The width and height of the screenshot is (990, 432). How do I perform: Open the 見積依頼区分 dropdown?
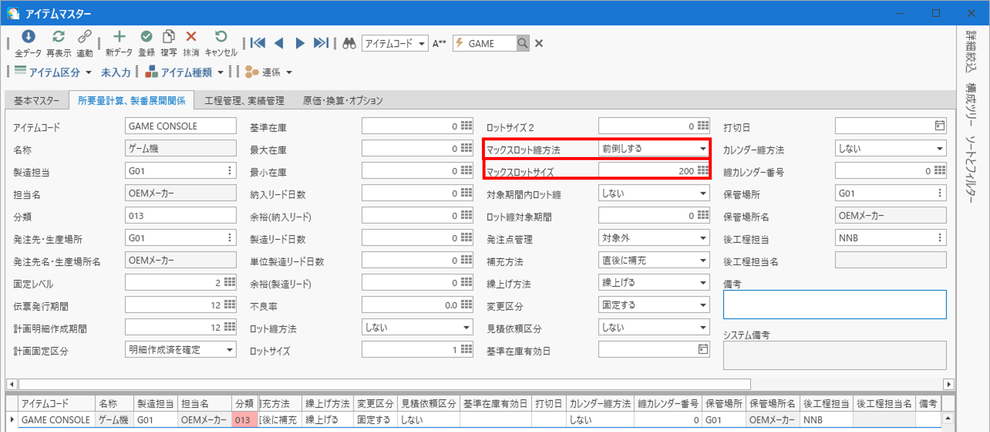pyautogui.click(x=703, y=327)
